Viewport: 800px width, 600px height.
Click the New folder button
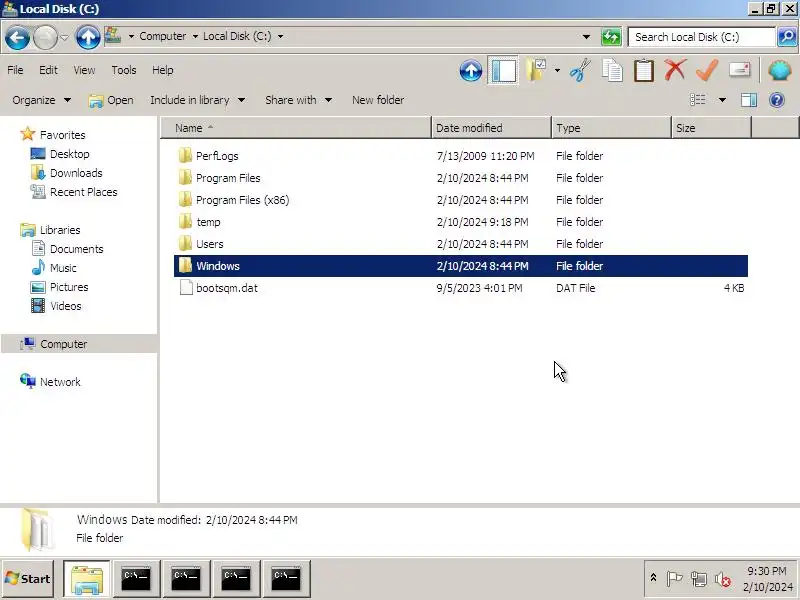click(x=378, y=100)
